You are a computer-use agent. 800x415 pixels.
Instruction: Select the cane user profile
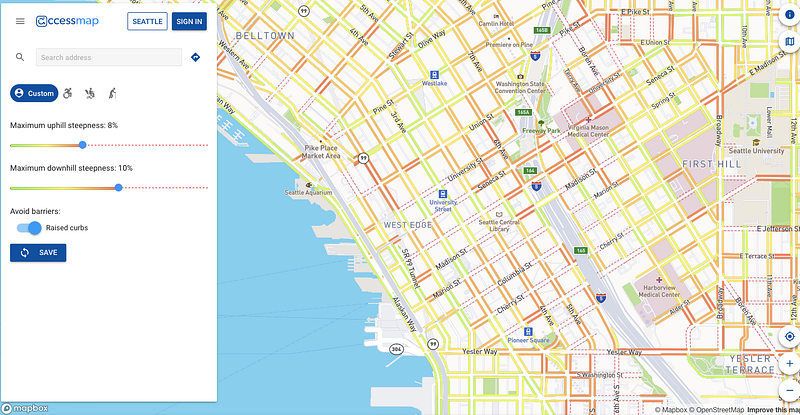(x=112, y=93)
